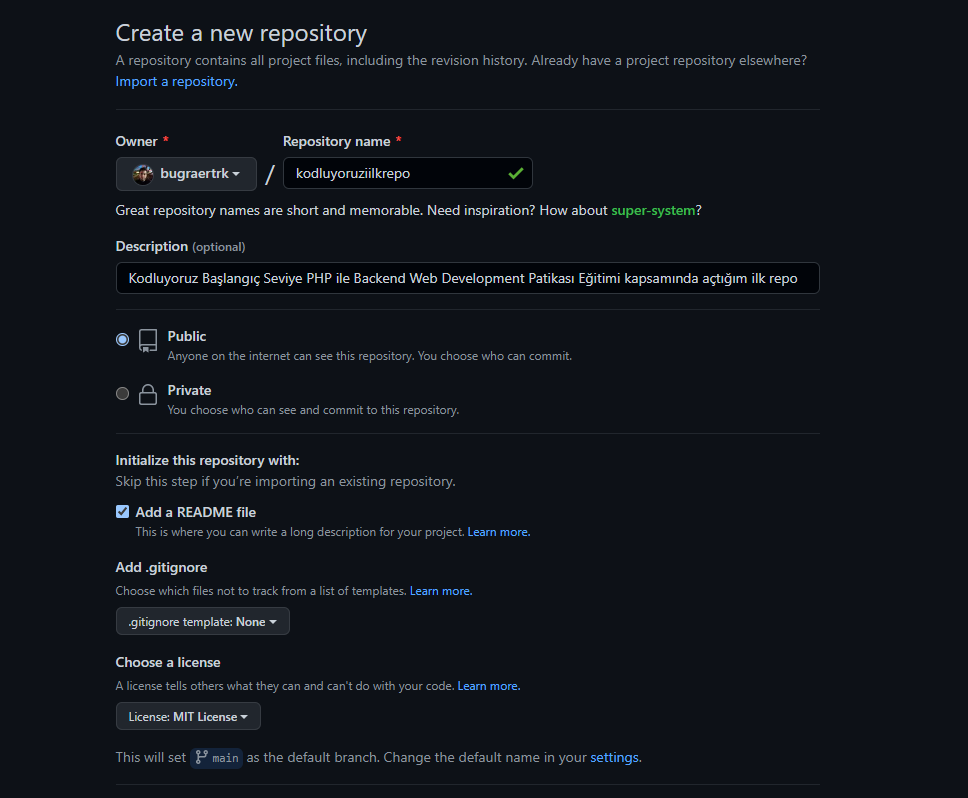968x798 pixels.
Task: Click the main branch badge
Action: click(216, 757)
